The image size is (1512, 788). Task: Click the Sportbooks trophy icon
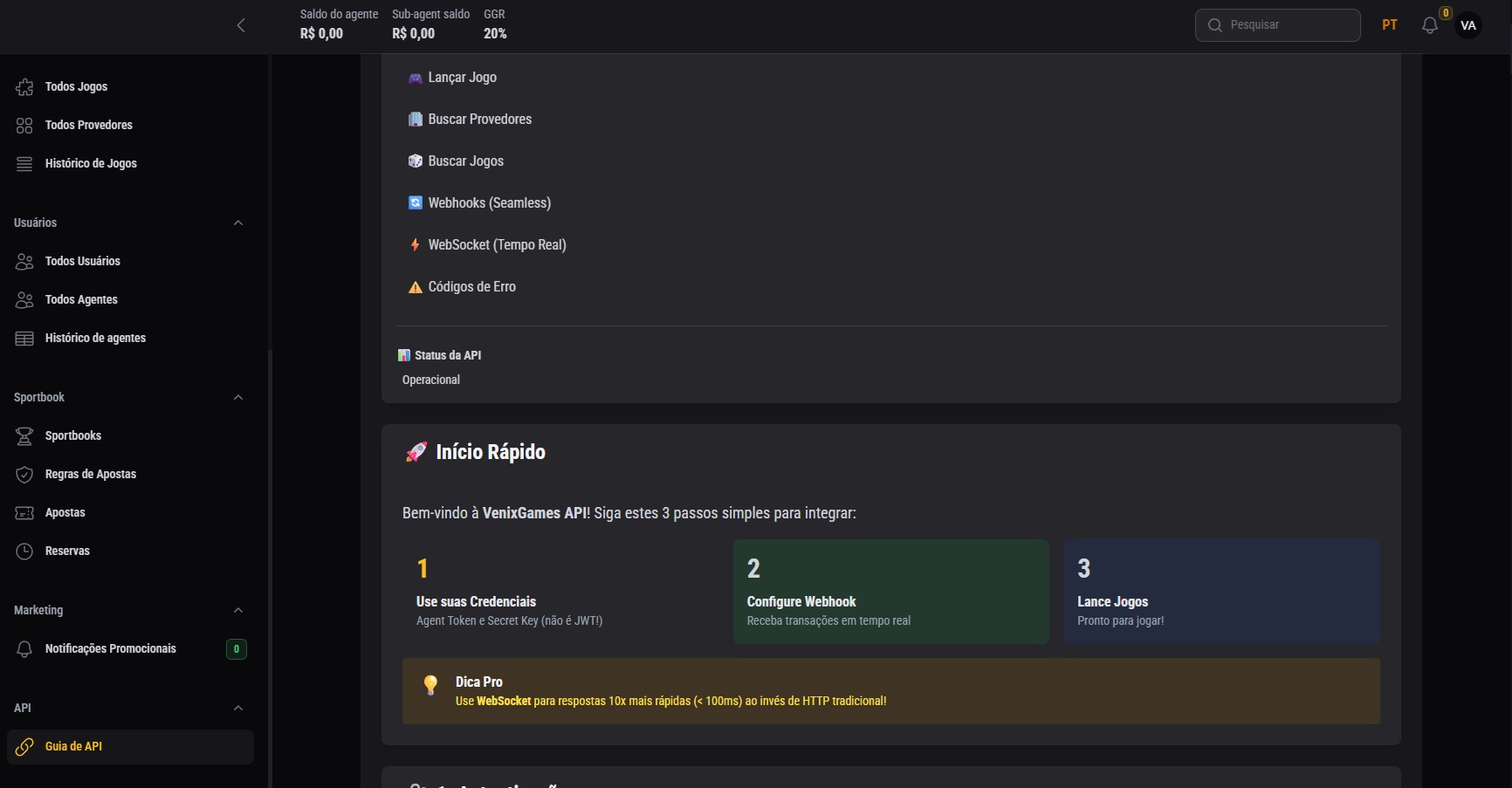coord(24,436)
